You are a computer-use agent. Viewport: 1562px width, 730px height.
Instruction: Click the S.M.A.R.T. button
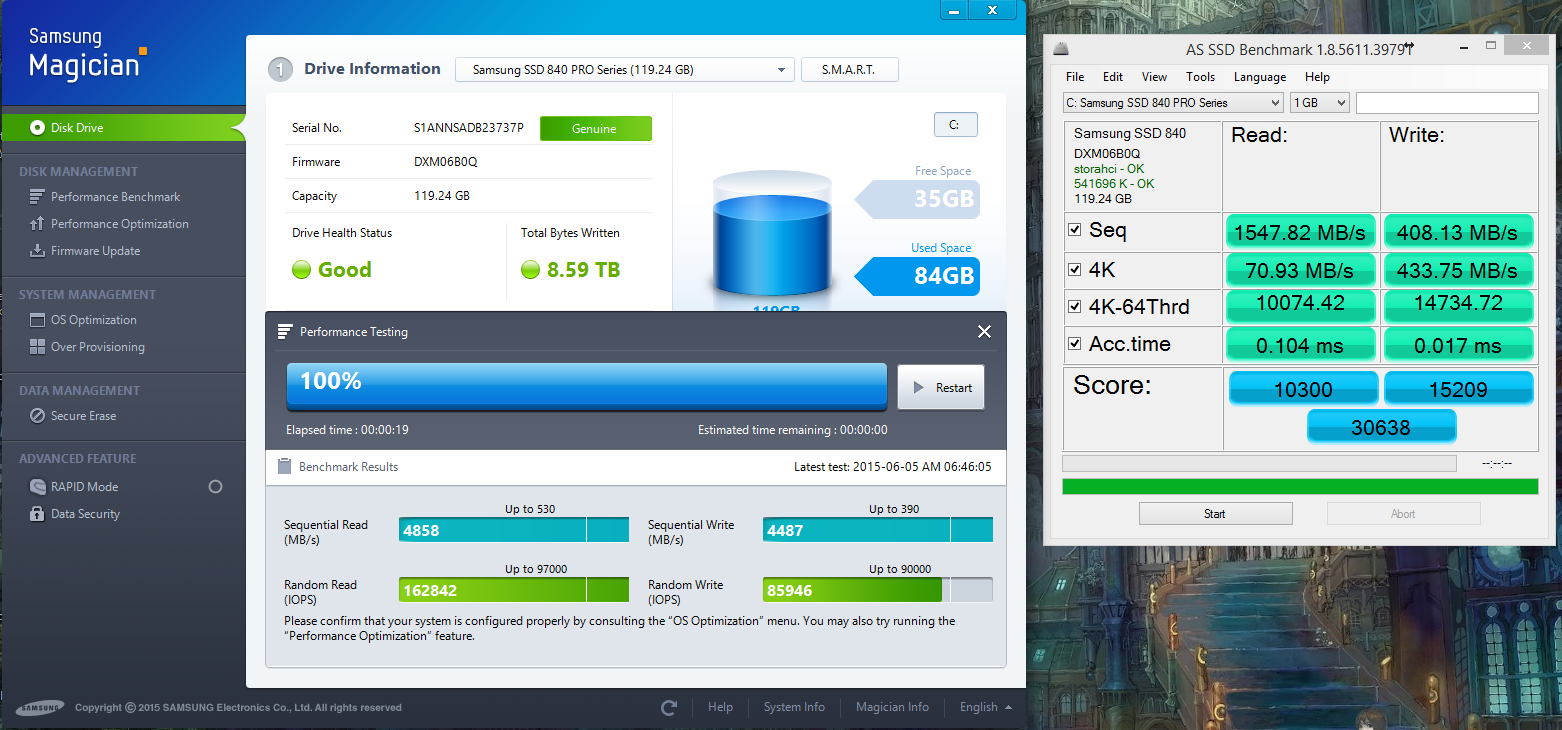(x=849, y=70)
